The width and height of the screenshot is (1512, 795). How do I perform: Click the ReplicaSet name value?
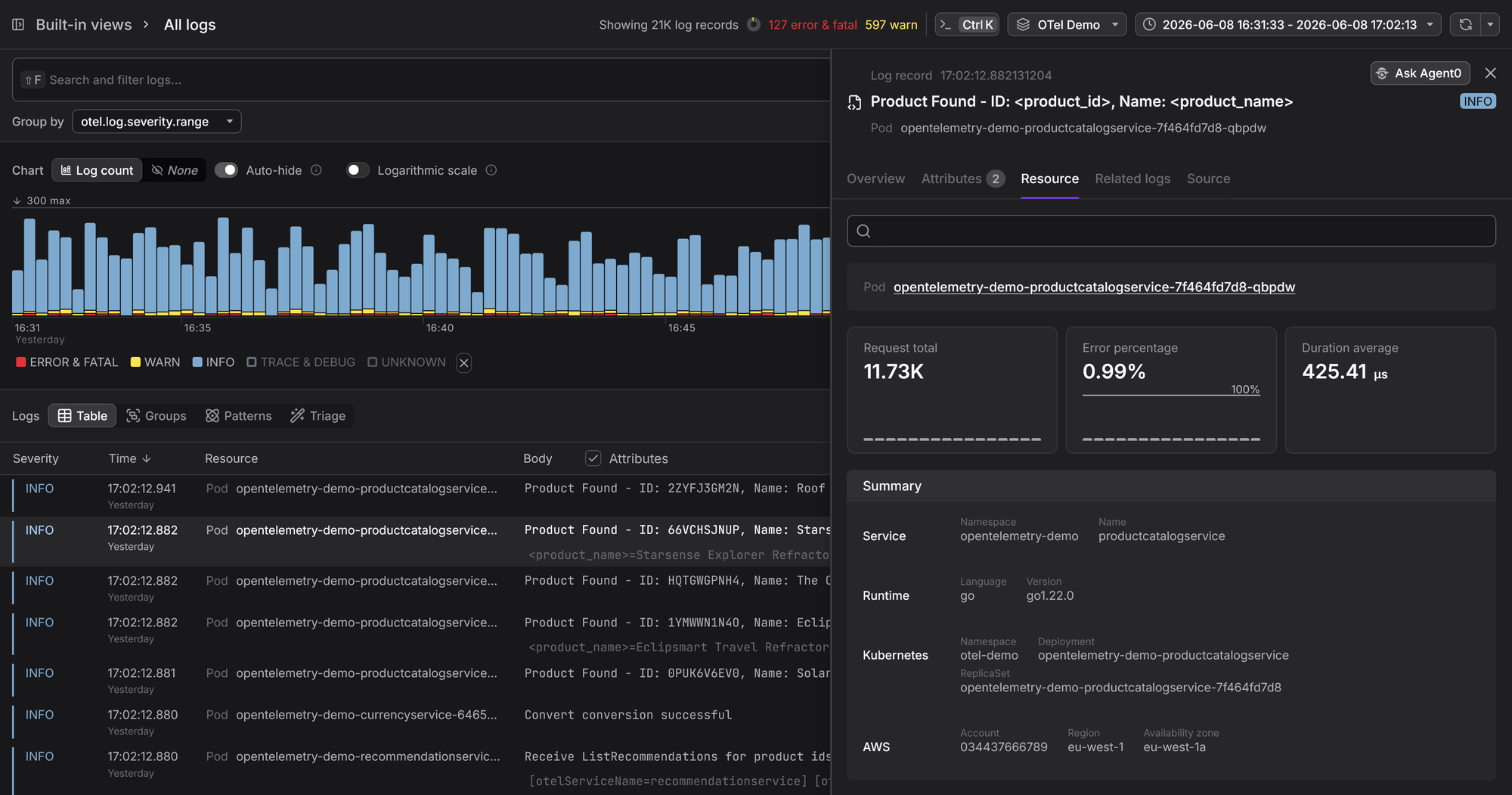(1120, 687)
